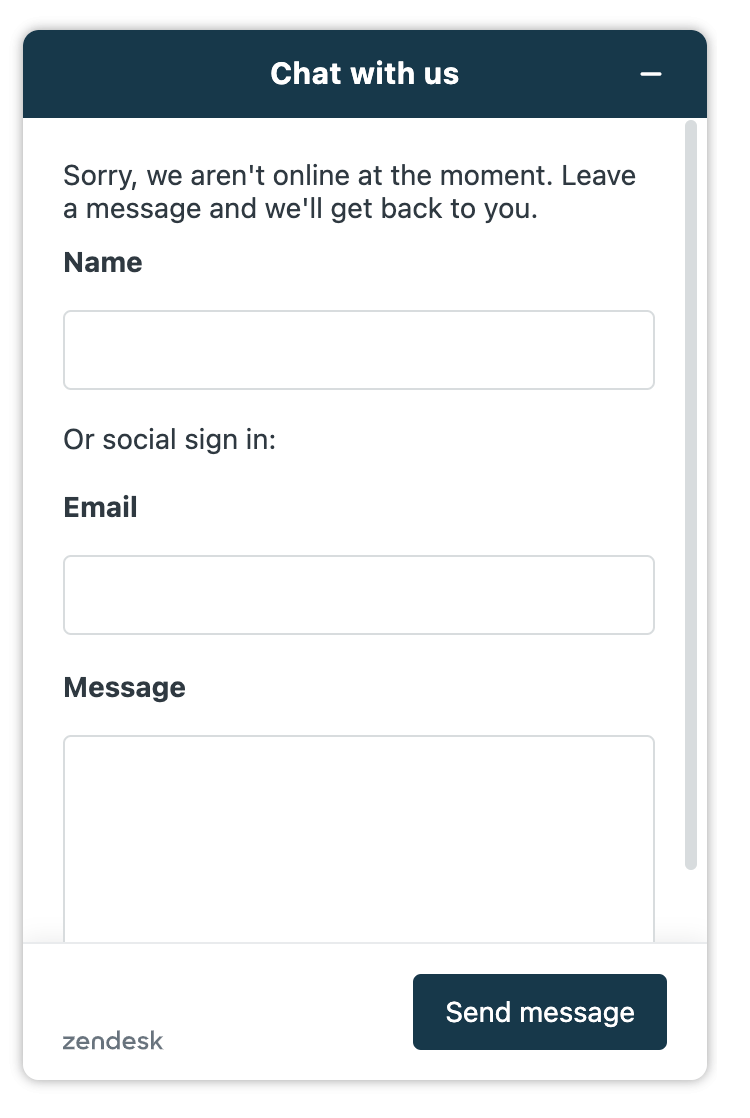The height and width of the screenshot is (1118, 750).
Task: Click the zendesk logo text in the footer
Action: (112, 1041)
